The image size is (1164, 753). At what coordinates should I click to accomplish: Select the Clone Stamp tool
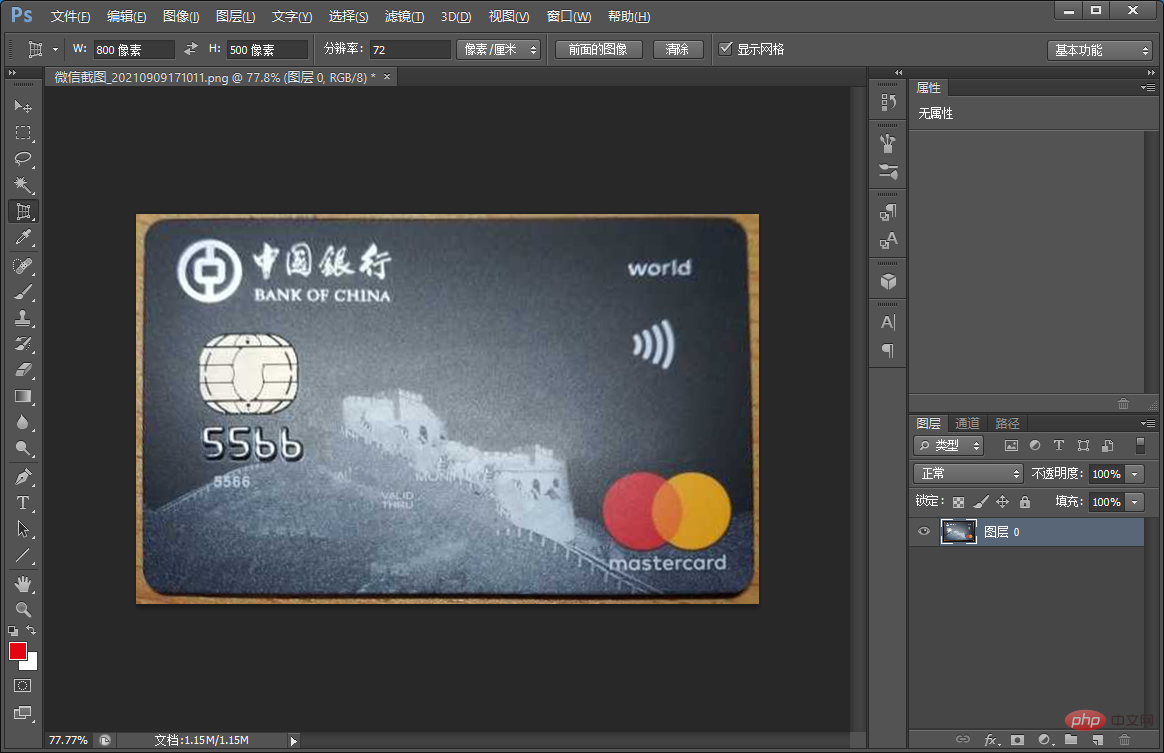pyautogui.click(x=23, y=318)
